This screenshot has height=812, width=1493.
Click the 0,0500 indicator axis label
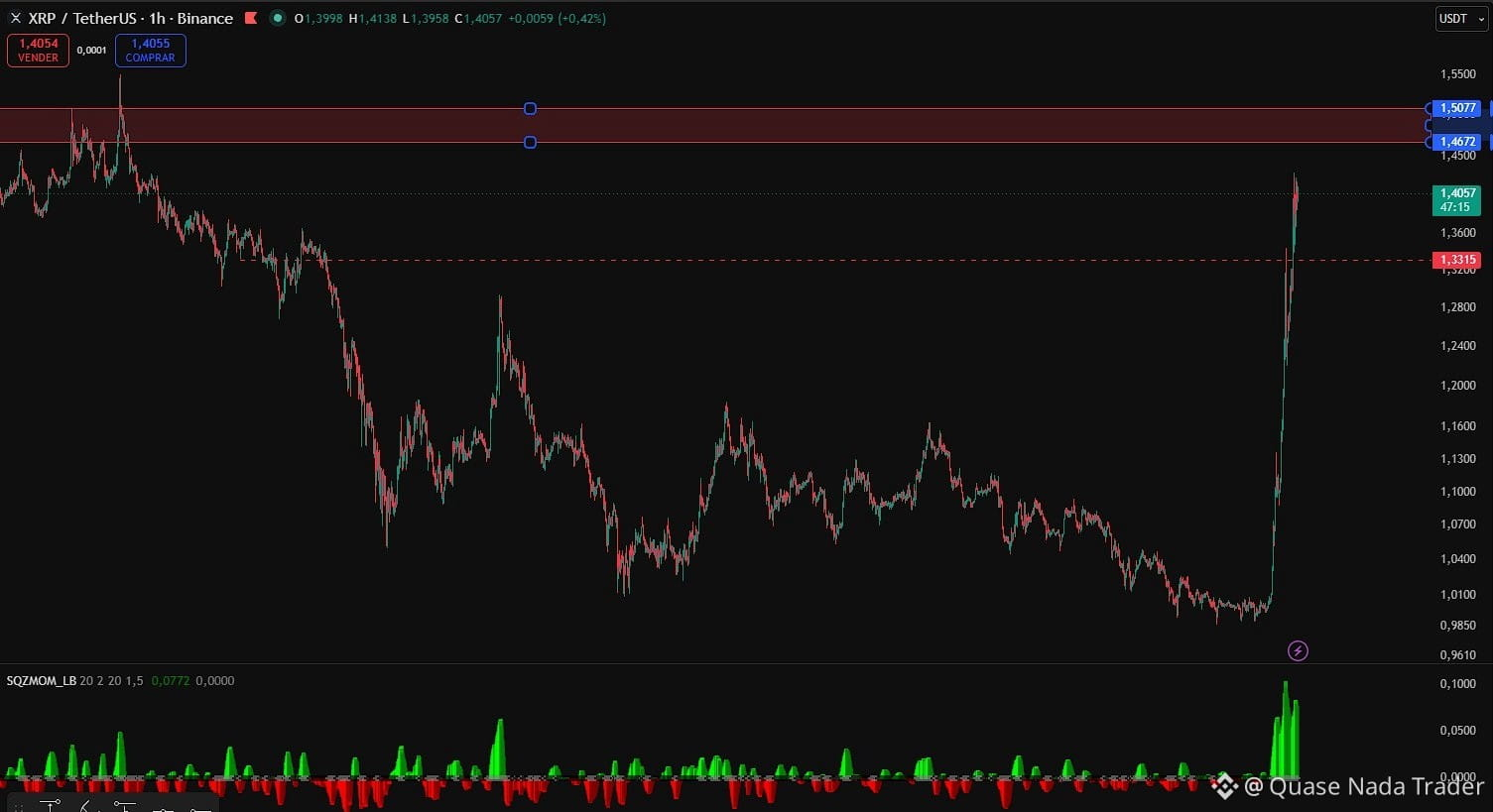(x=1458, y=731)
